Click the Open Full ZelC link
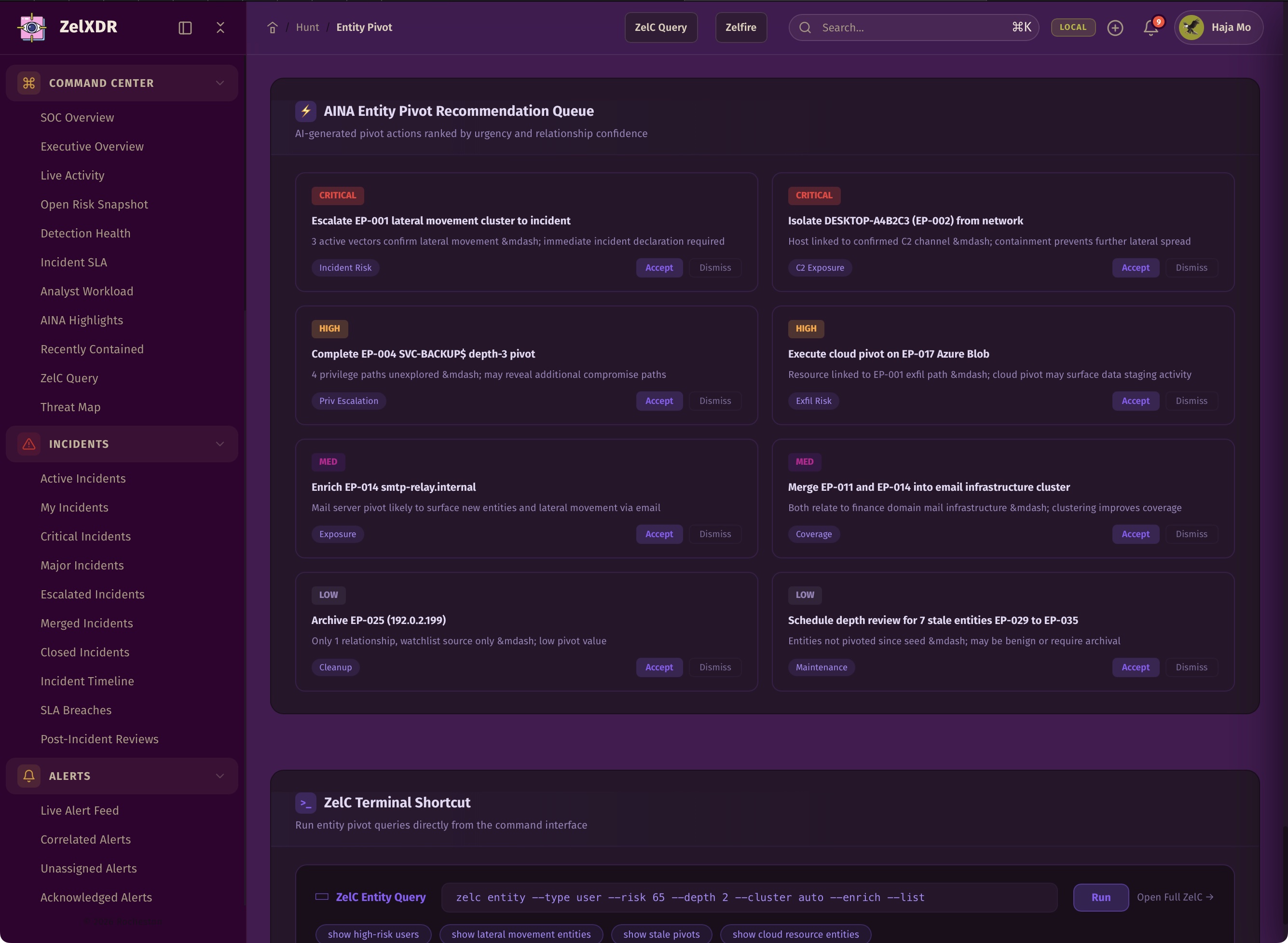Viewport: 1288px width, 943px height. tap(1175, 897)
